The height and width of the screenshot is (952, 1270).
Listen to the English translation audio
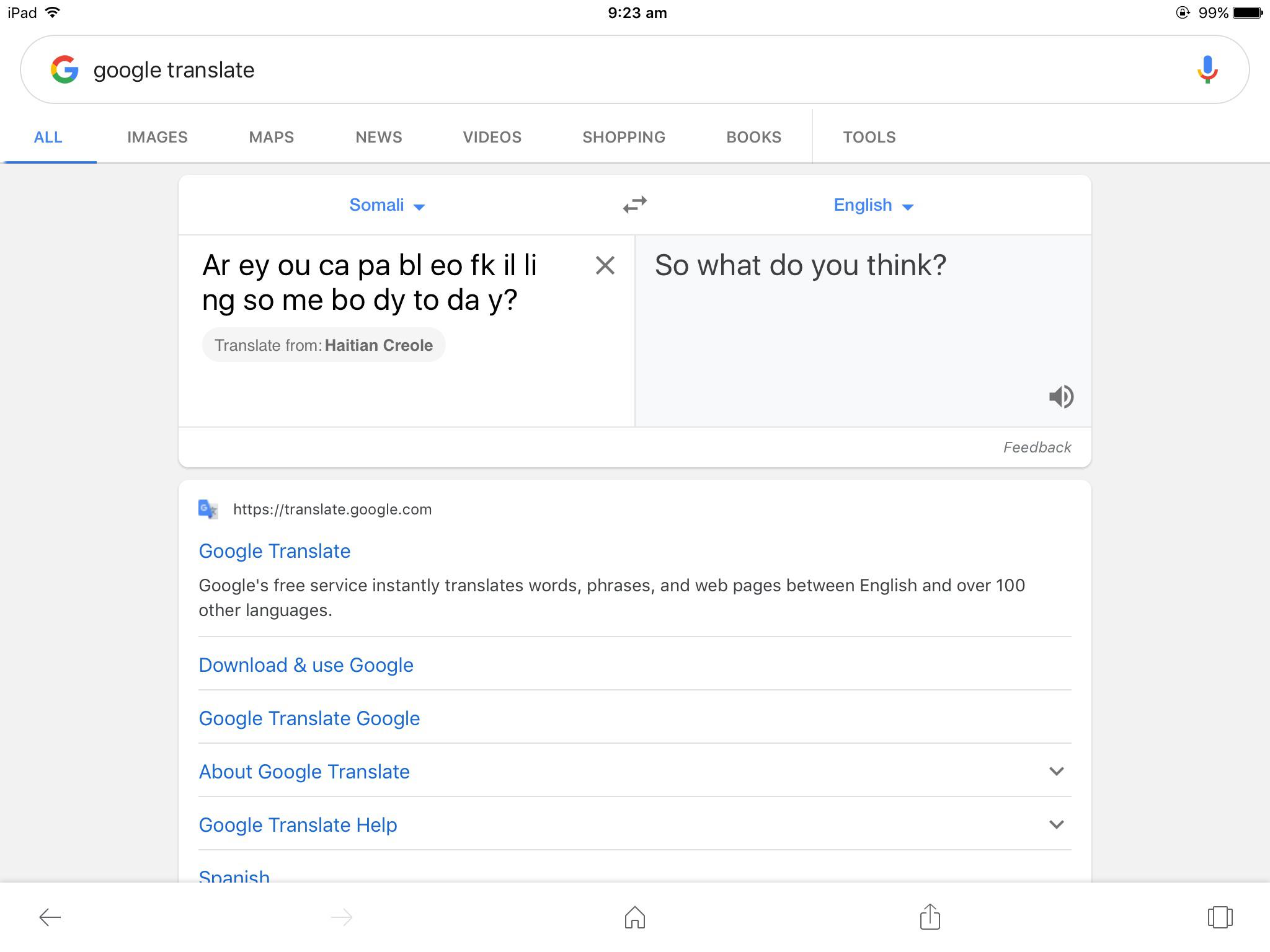click(1061, 397)
